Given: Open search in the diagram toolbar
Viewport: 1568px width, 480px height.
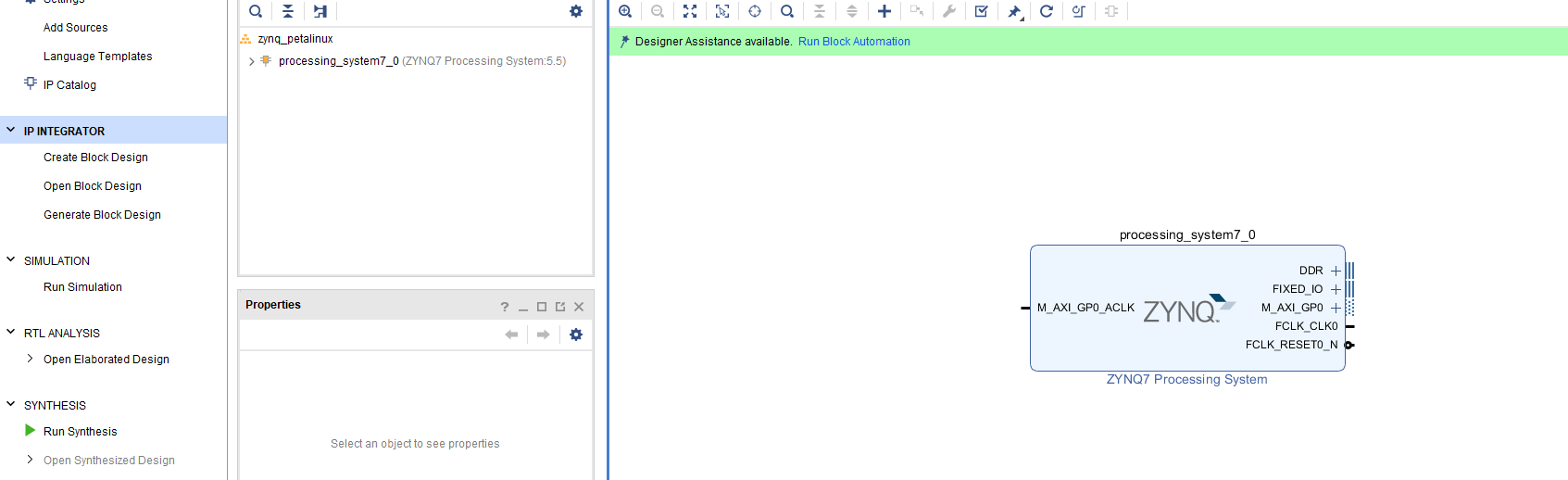Looking at the screenshot, I should click(787, 11).
